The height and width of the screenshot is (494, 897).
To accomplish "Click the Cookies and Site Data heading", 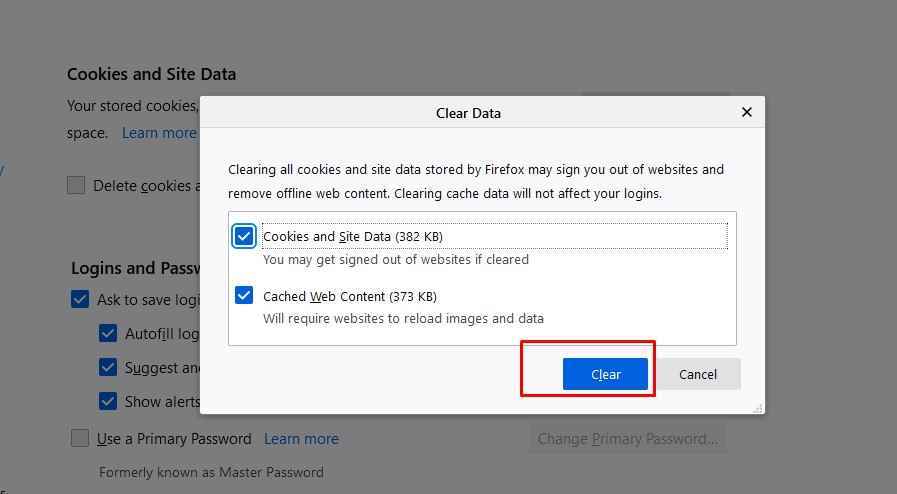I will tap(152, 74).
